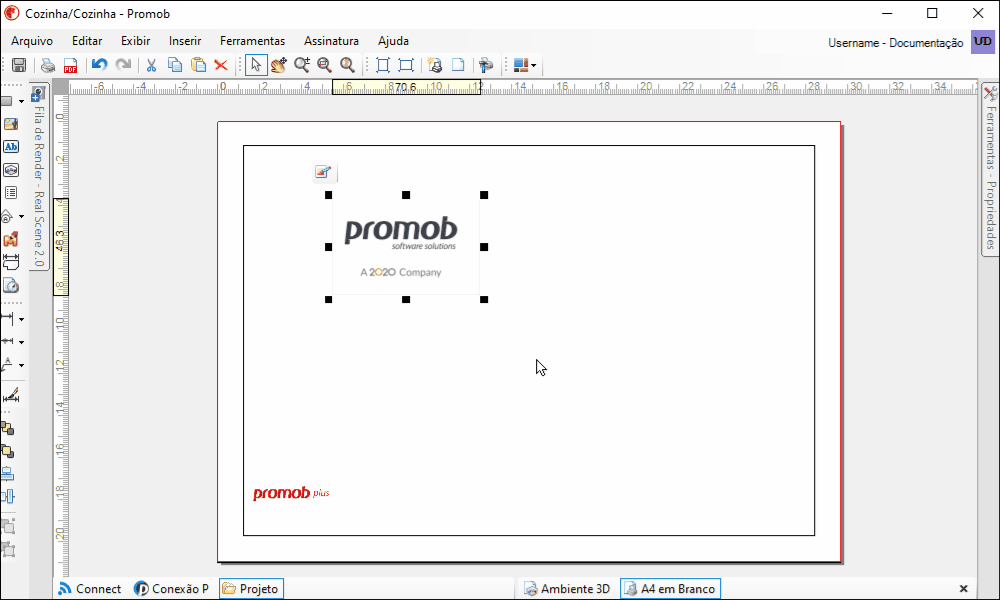Image resolution: width=1000 pixels, height=600 pixels.
Task: Click the page with clock icon
Action: pos(11,285)
